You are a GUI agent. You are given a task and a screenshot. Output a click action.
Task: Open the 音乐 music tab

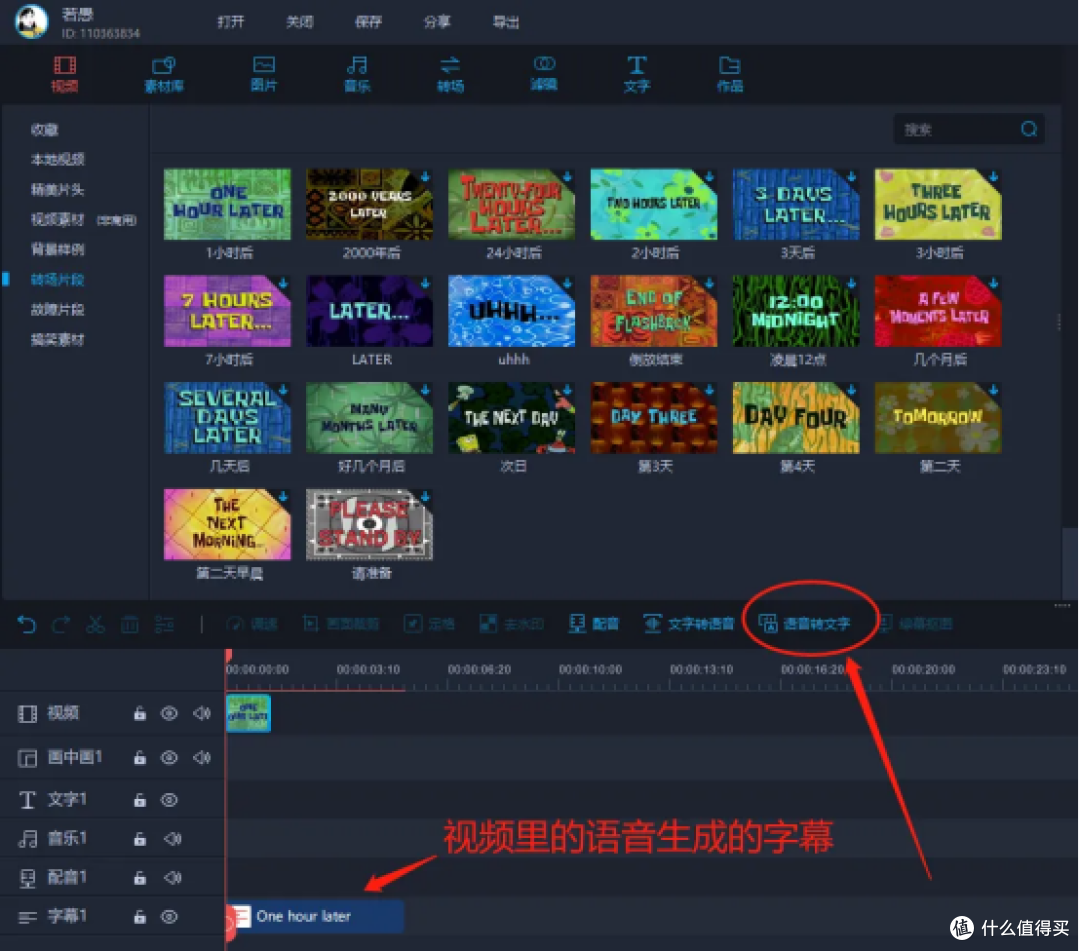click(x=357, y=74)
